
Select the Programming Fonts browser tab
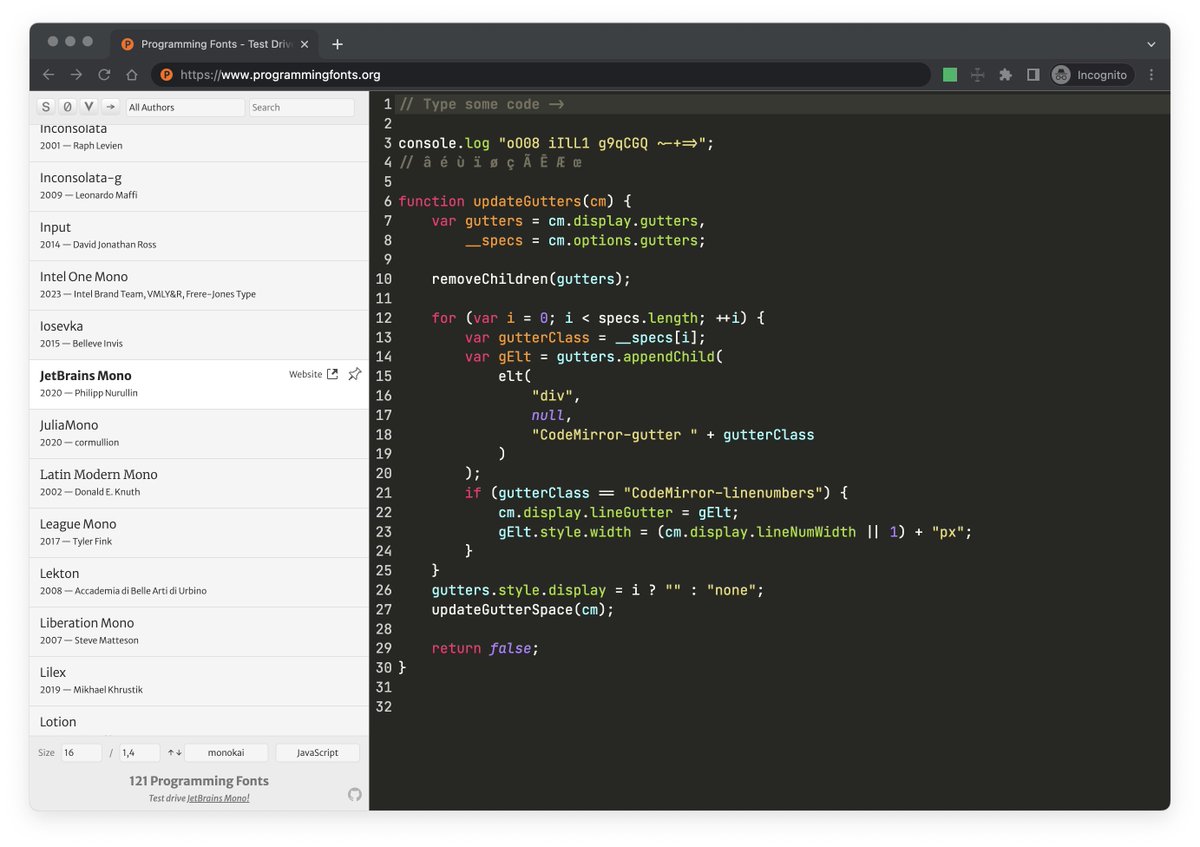click(x=215, y=44)
